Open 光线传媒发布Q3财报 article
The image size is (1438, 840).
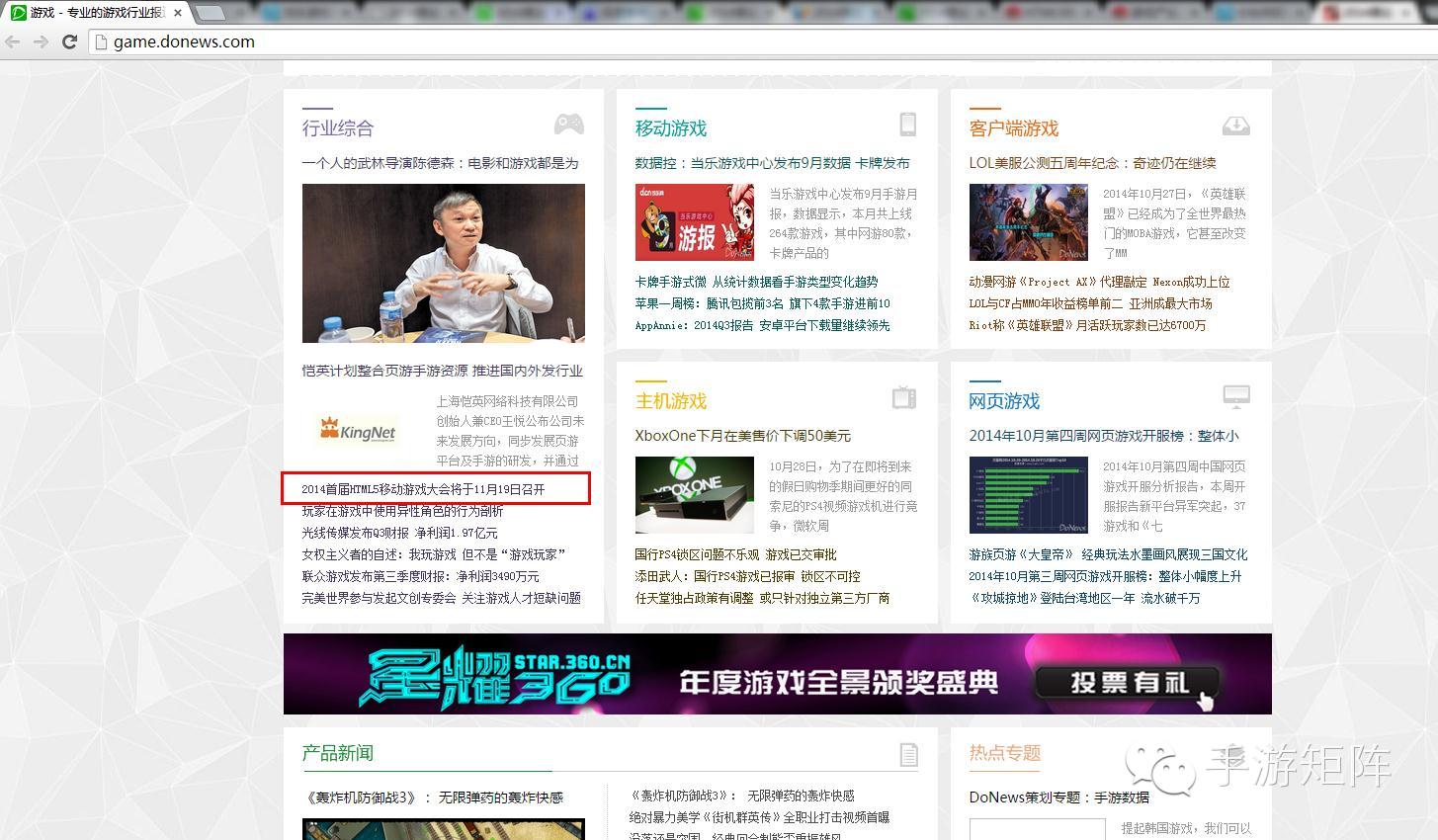tap(400, 533)
